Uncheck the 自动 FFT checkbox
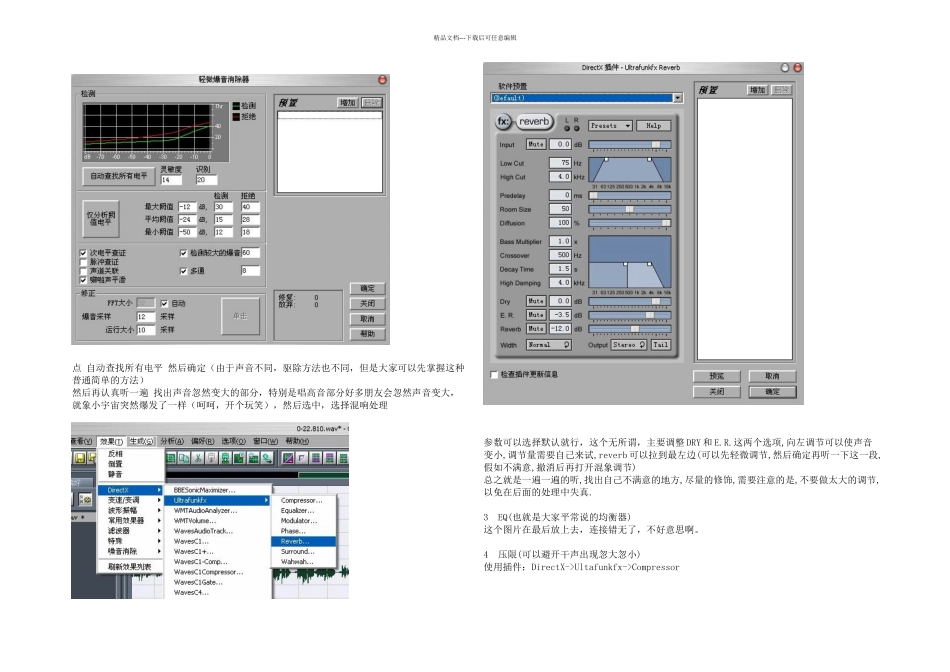 (x=164, y=303)
